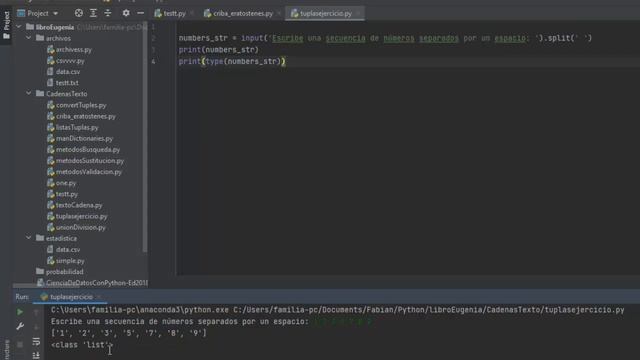Collapse the CadenasTexto folder

29,93
